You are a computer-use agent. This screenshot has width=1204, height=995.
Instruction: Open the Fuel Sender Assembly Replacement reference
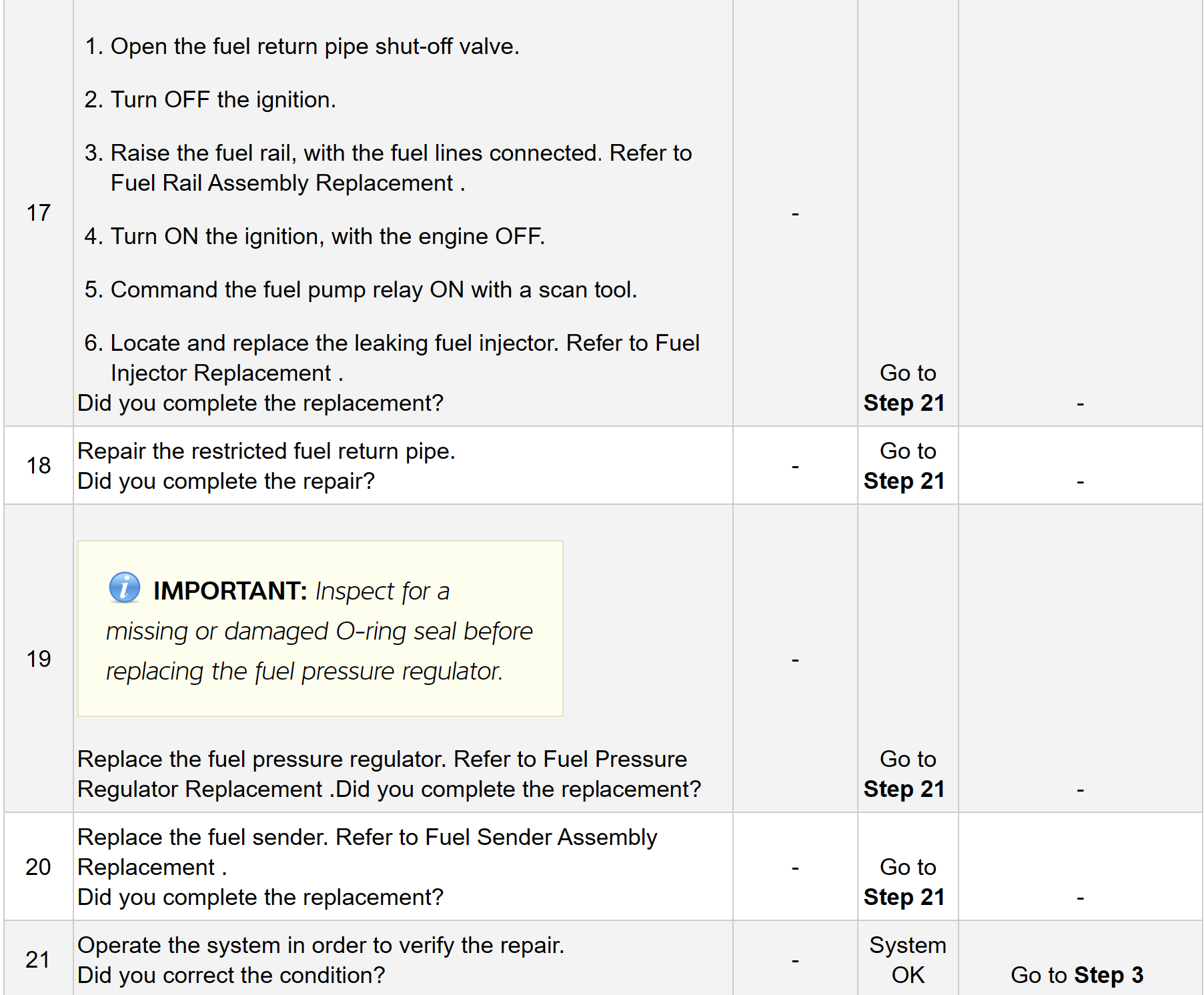367,852
